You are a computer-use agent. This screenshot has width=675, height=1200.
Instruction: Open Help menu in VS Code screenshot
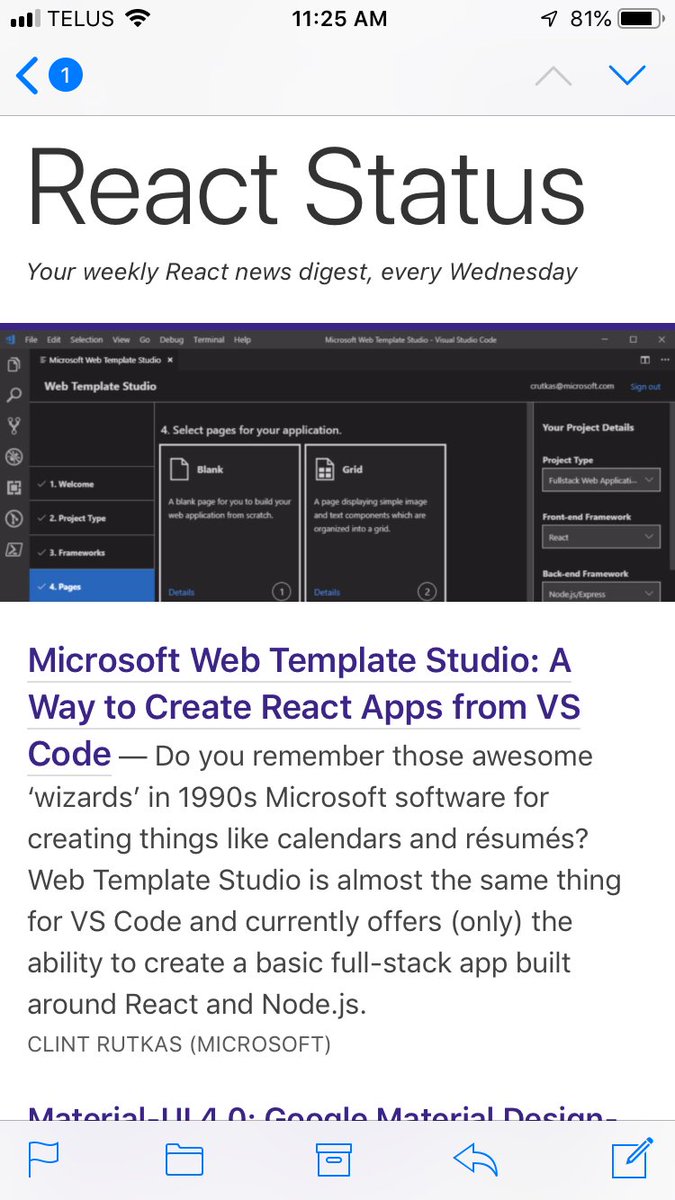(242, 340)
